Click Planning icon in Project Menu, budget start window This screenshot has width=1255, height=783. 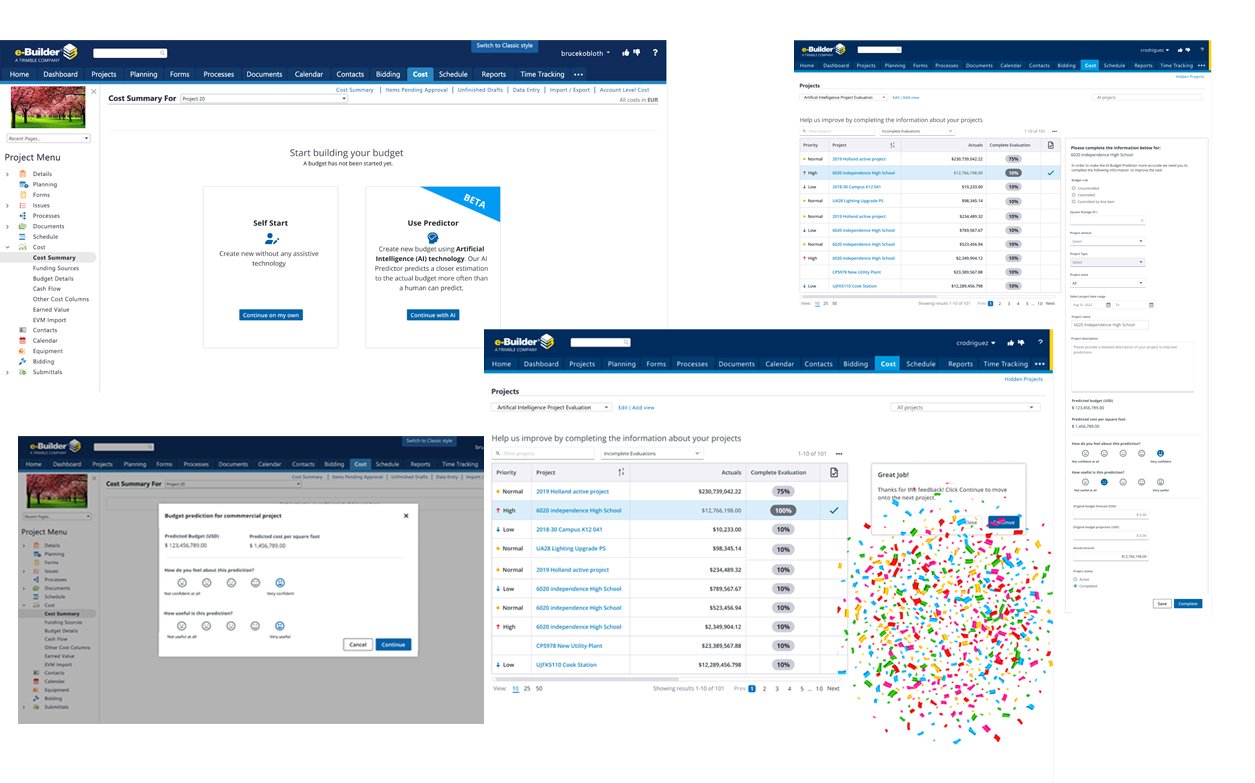(x=23, y=184)
